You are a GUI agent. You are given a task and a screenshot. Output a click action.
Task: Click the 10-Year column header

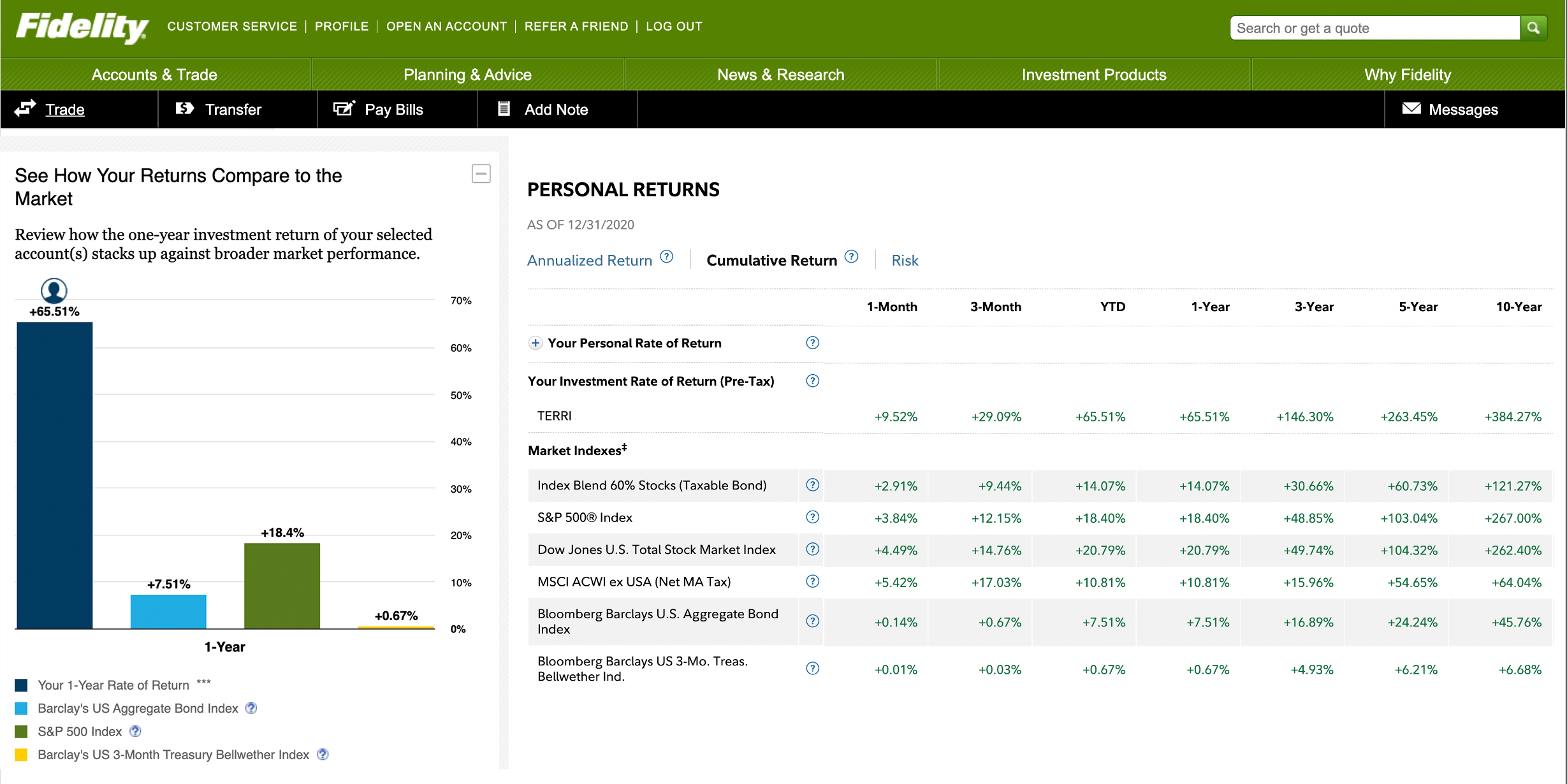tap(1519, 307)
